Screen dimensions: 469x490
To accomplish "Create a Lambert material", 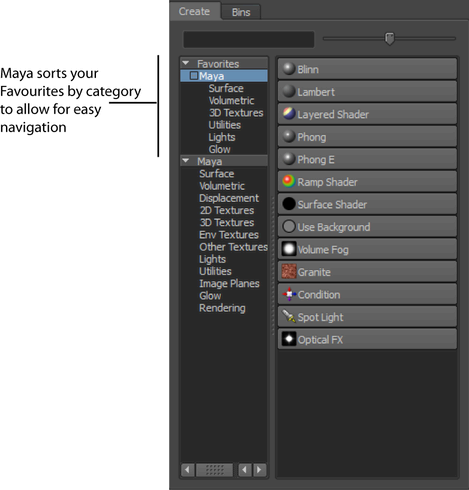I will 367,91.
